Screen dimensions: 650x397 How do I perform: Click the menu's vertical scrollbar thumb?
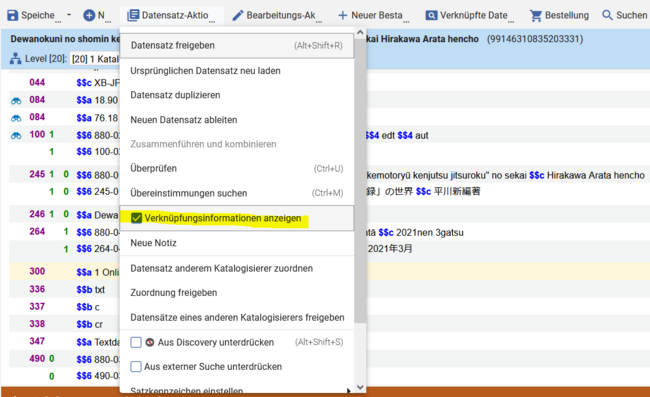pos(360,180)
